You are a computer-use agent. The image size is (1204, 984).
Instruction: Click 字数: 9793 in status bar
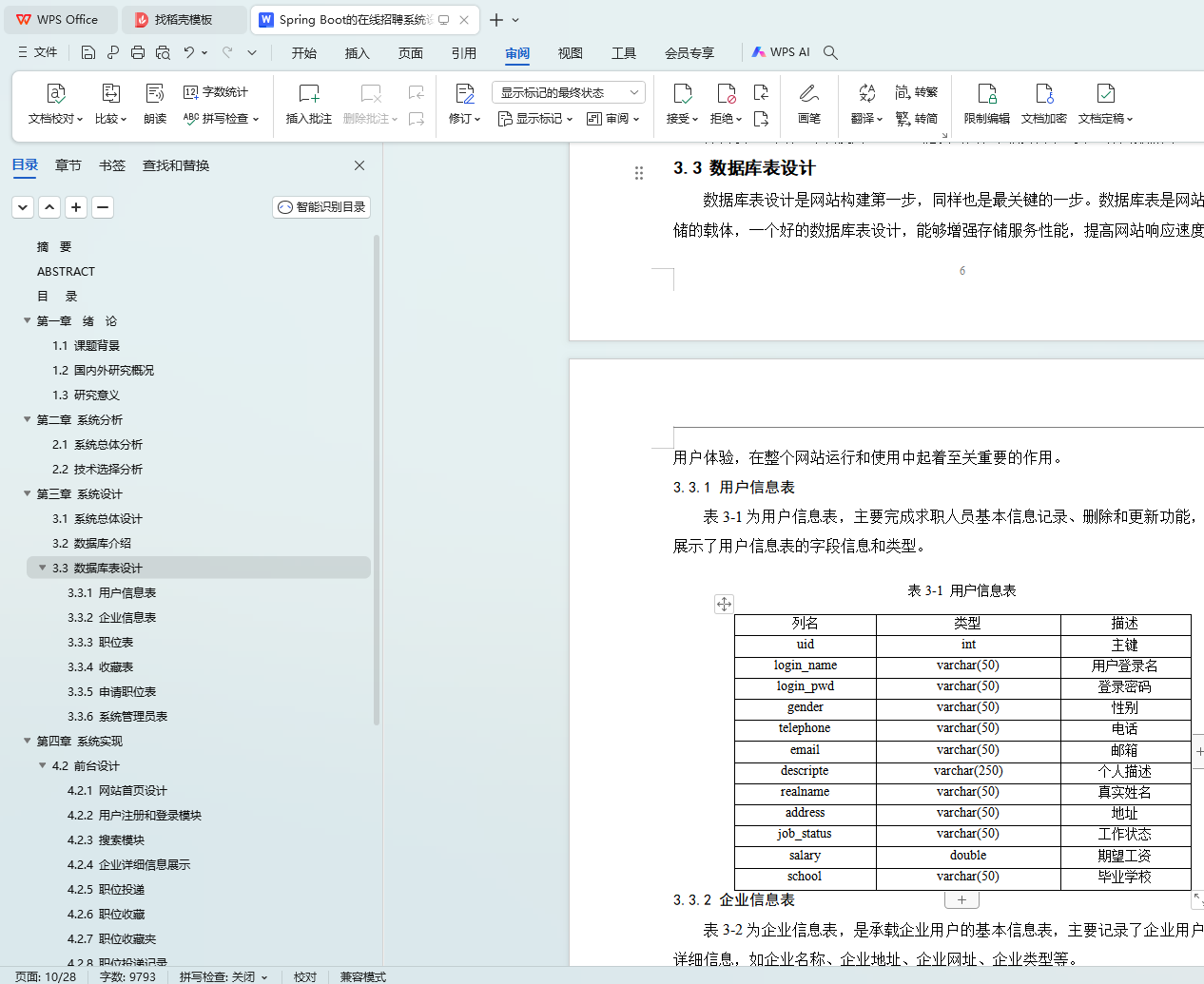pyautogui.click(x=127, y=976)
